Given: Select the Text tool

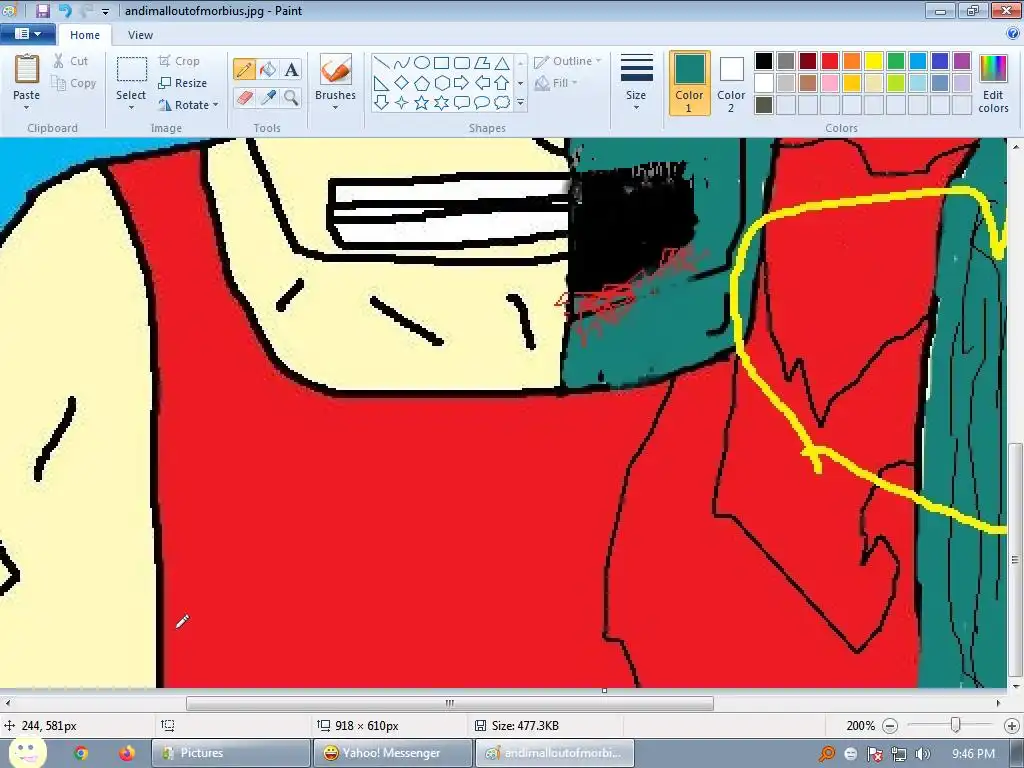Looking at the screenshot, I should coord(291,69).
